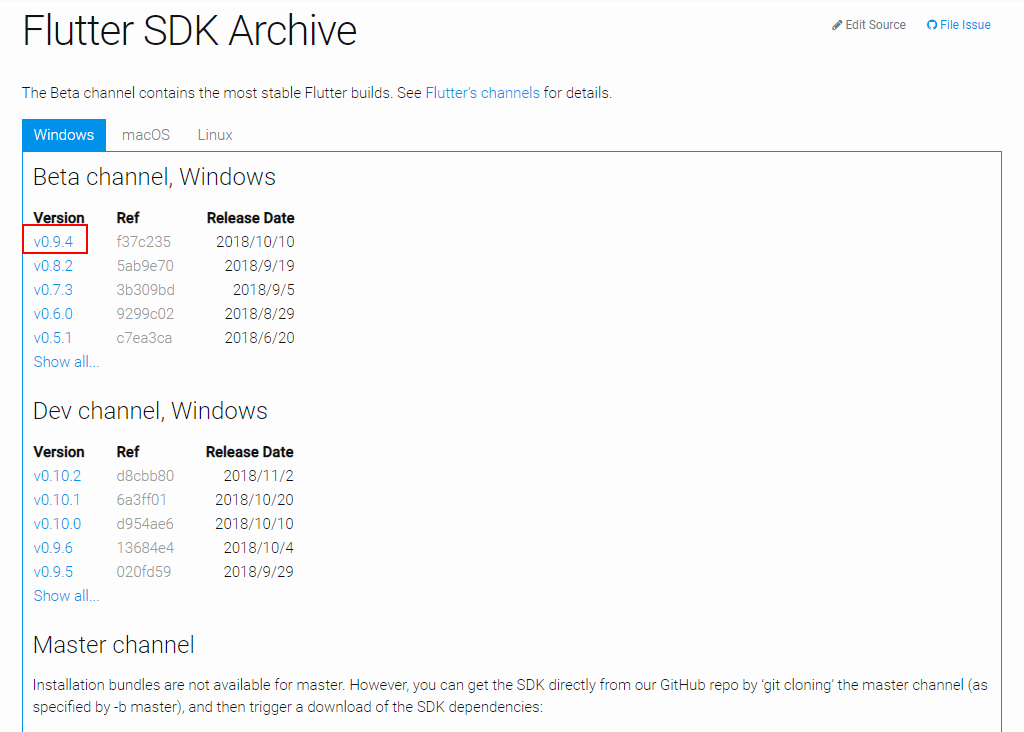This screenshot has height=732, width=1024.
Task: Click the Master channel heading
Action: click(x=114, y=645)
